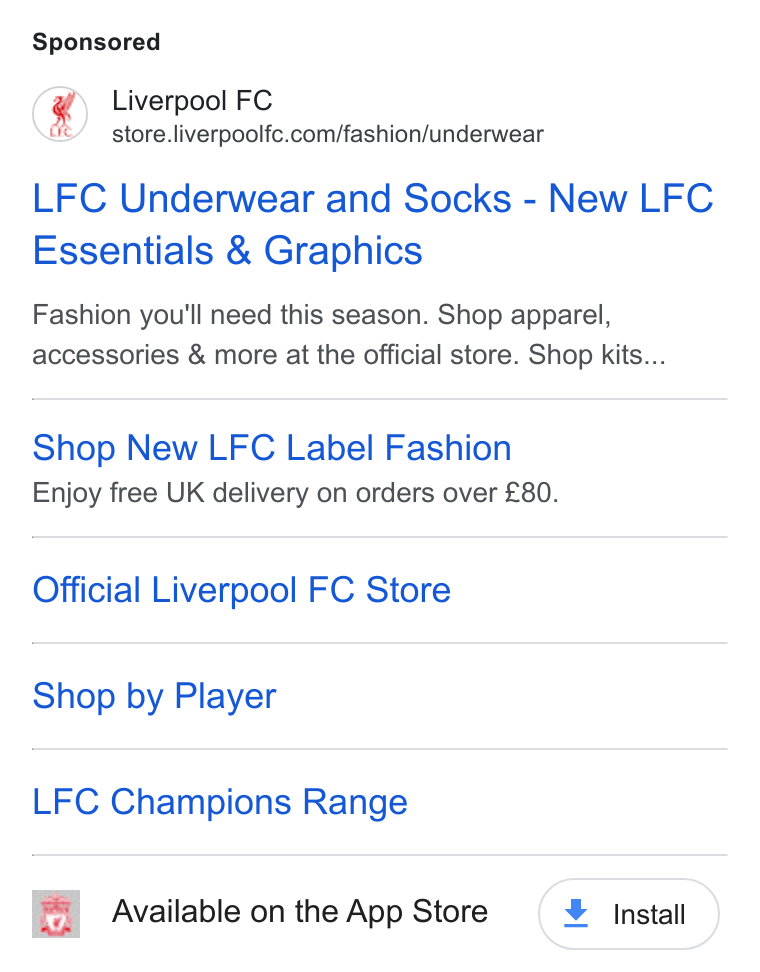The width and height of the screenshot is (760, 972).
Task: Click the Liverpool FC liver bird logo
Action: (60, 114)
